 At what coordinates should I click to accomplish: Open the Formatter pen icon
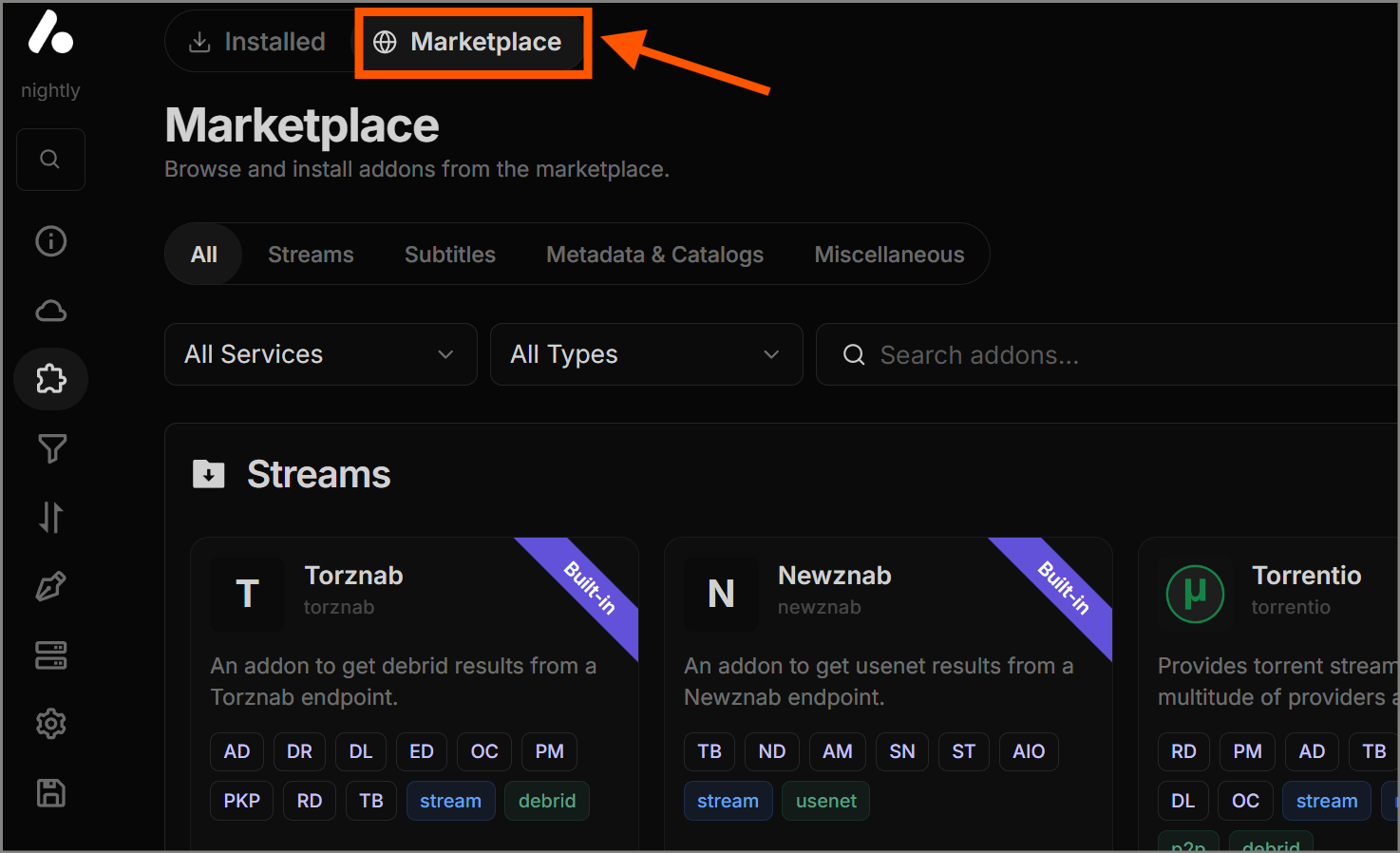[x=50, y=586]
